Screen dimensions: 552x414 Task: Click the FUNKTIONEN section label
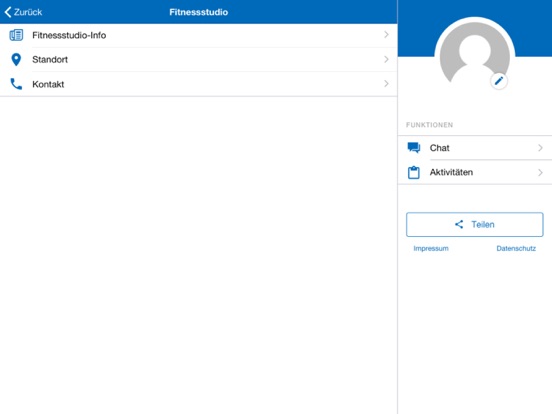click(x=429, y=125)
